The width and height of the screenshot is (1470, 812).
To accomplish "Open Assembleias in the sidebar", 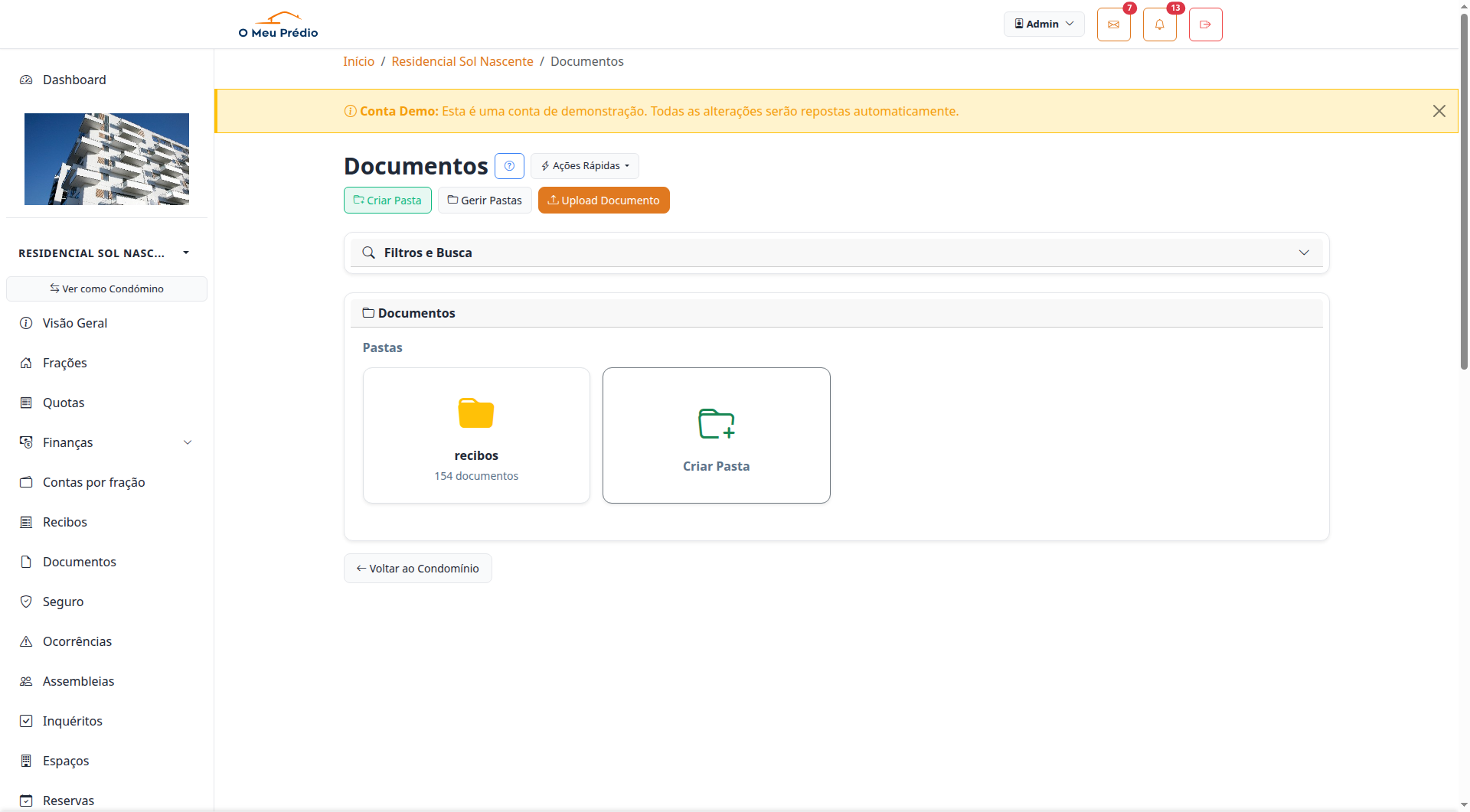I will pyautogui.click(x=78, y=681).
